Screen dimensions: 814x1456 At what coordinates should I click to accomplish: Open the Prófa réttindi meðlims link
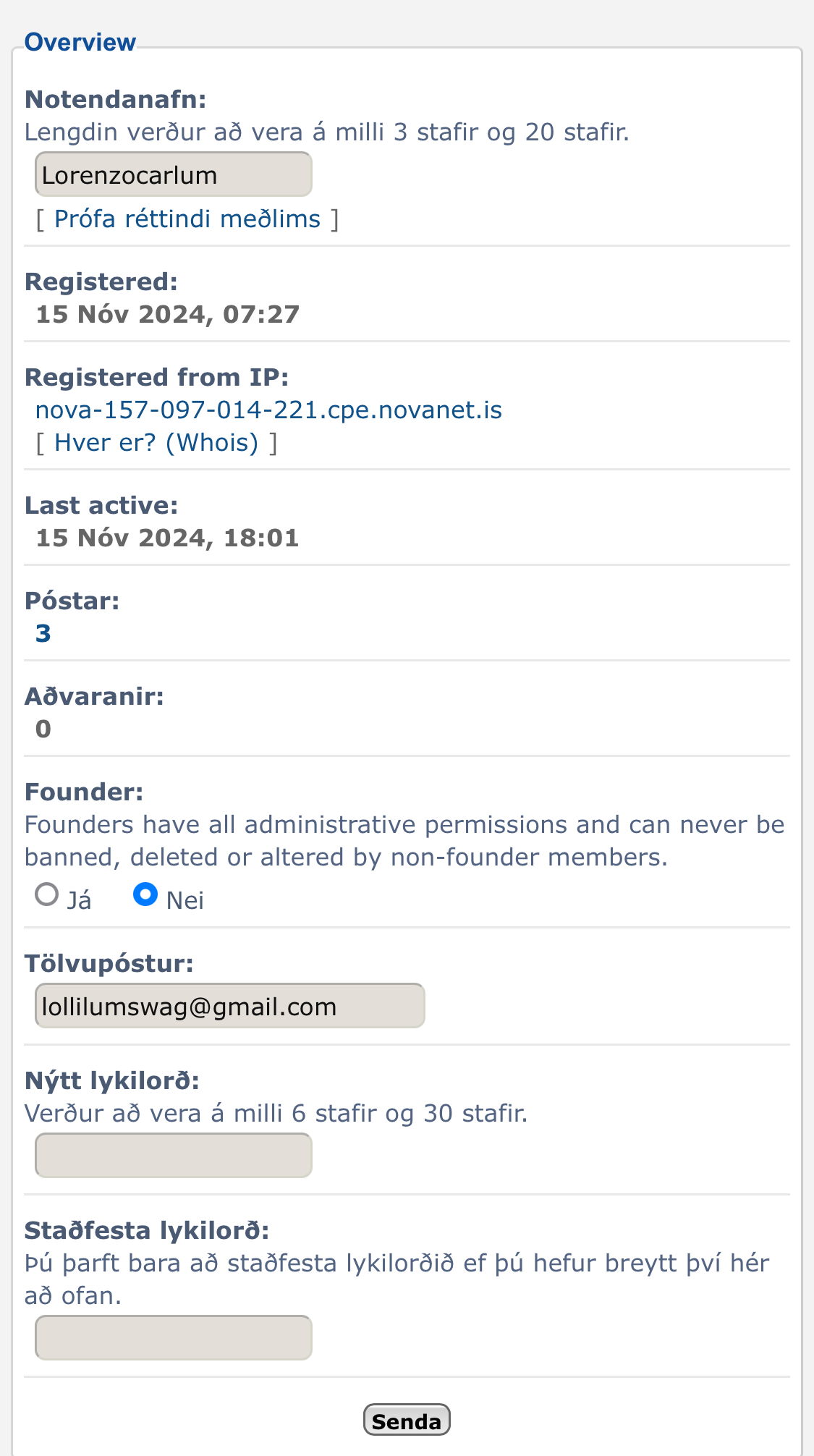point(187,219)
